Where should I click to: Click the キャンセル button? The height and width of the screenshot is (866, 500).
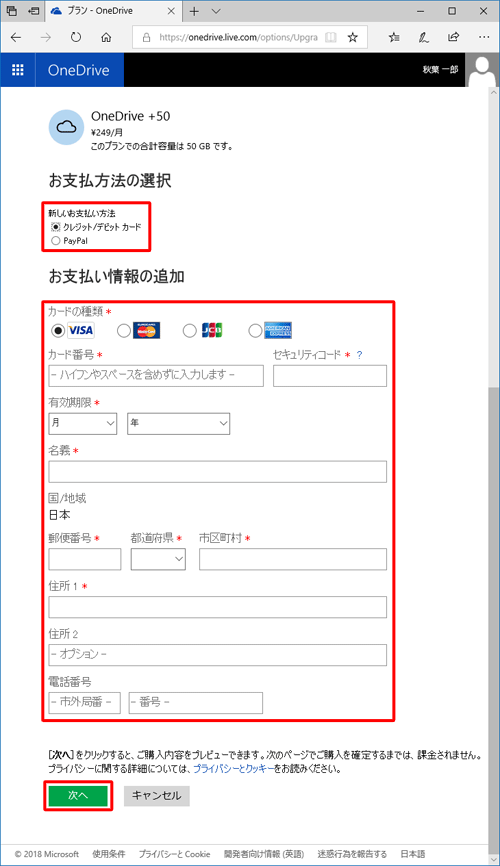156,796
